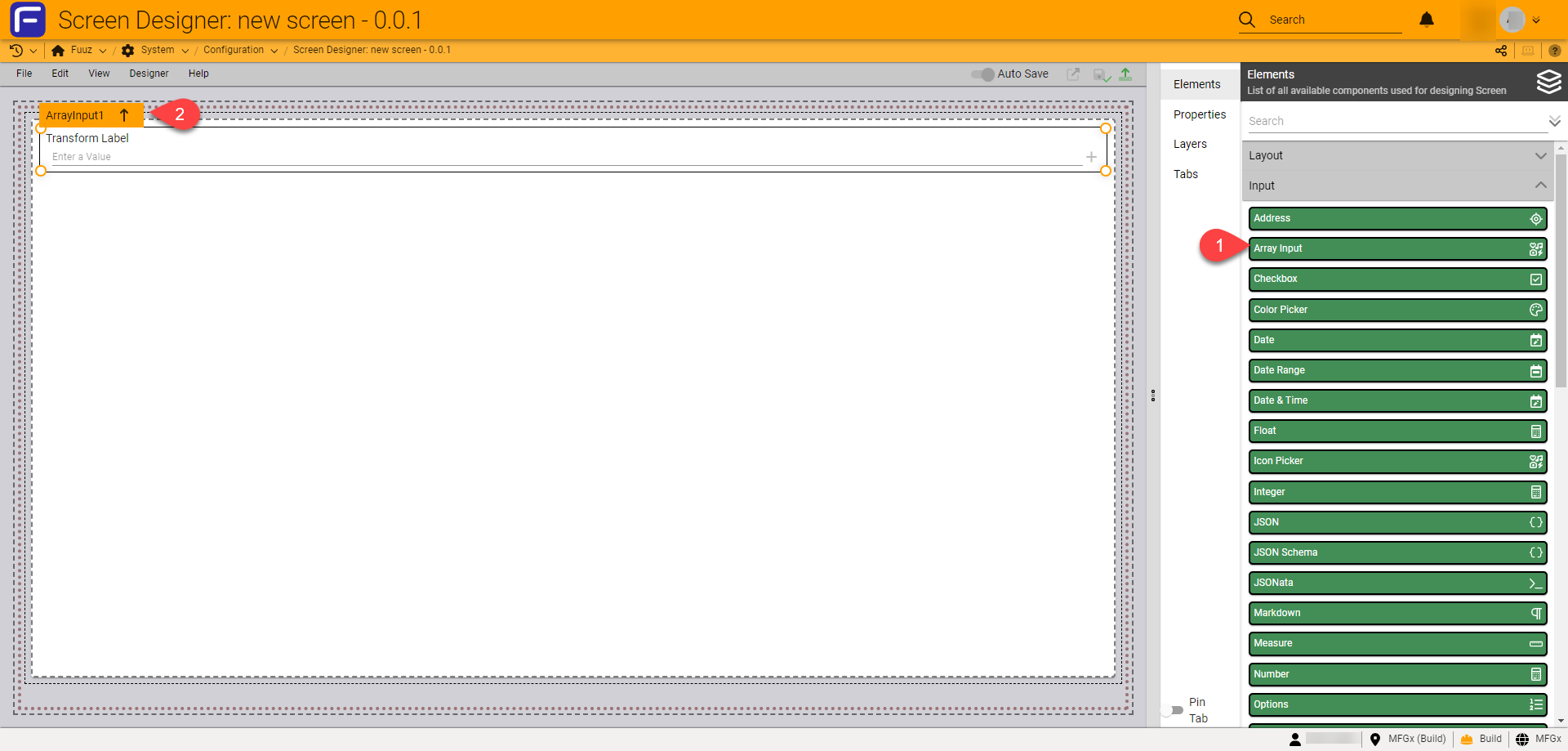Open the Configuration breadcrumb dropdown
This screenshot has height=751, width=1568.
[274, 51]
